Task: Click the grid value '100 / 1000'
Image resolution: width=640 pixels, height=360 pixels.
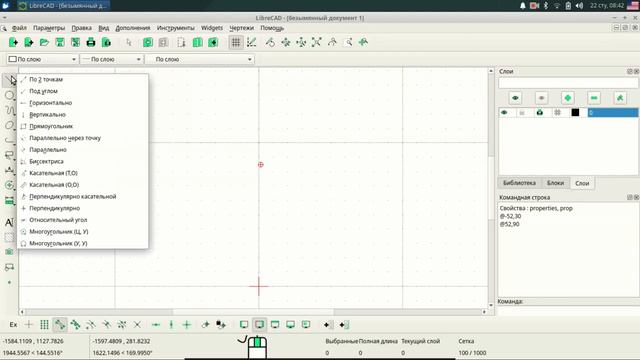Action: pos(472,353)
